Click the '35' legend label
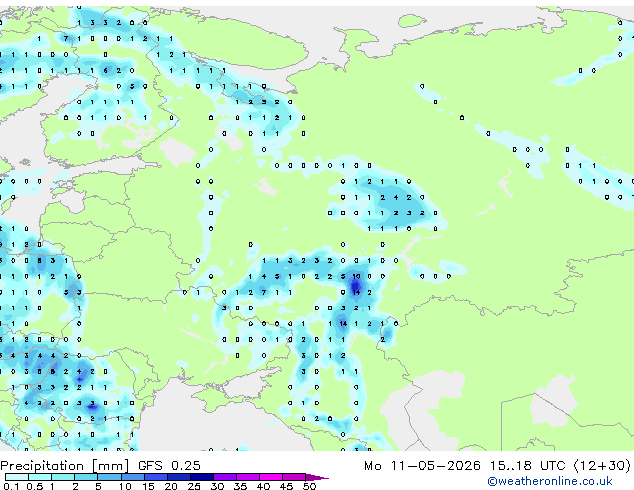 coord(240,486)
